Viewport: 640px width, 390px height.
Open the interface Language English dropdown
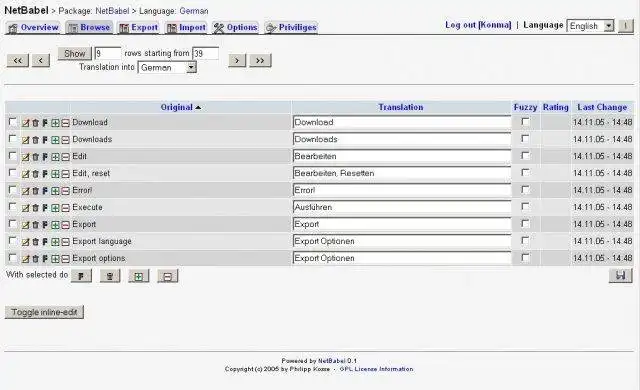click(591, 26)
